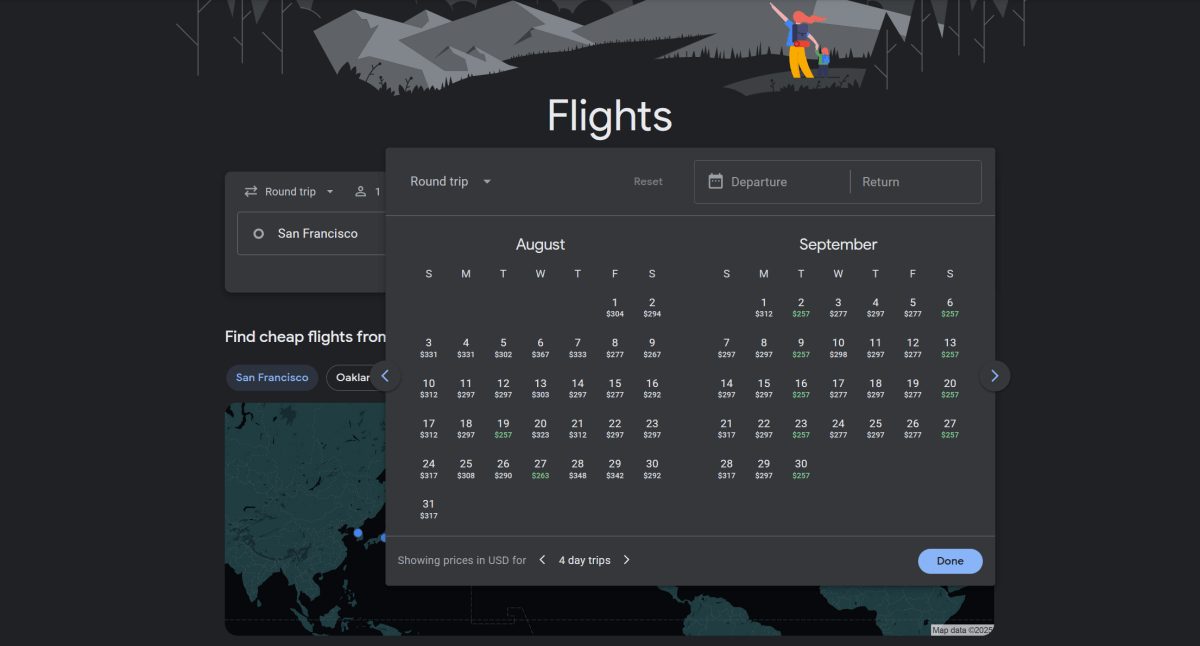Select the round trip swap arrows icon
1200x646 pixels.
[251, 191]
